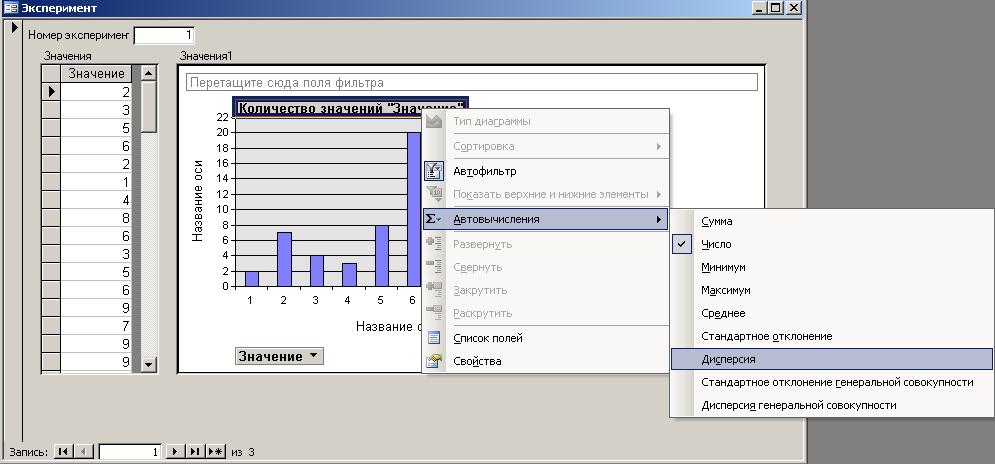Create a new record with asterisk button
Screen dimensions: 995x464
coord(216,451)
